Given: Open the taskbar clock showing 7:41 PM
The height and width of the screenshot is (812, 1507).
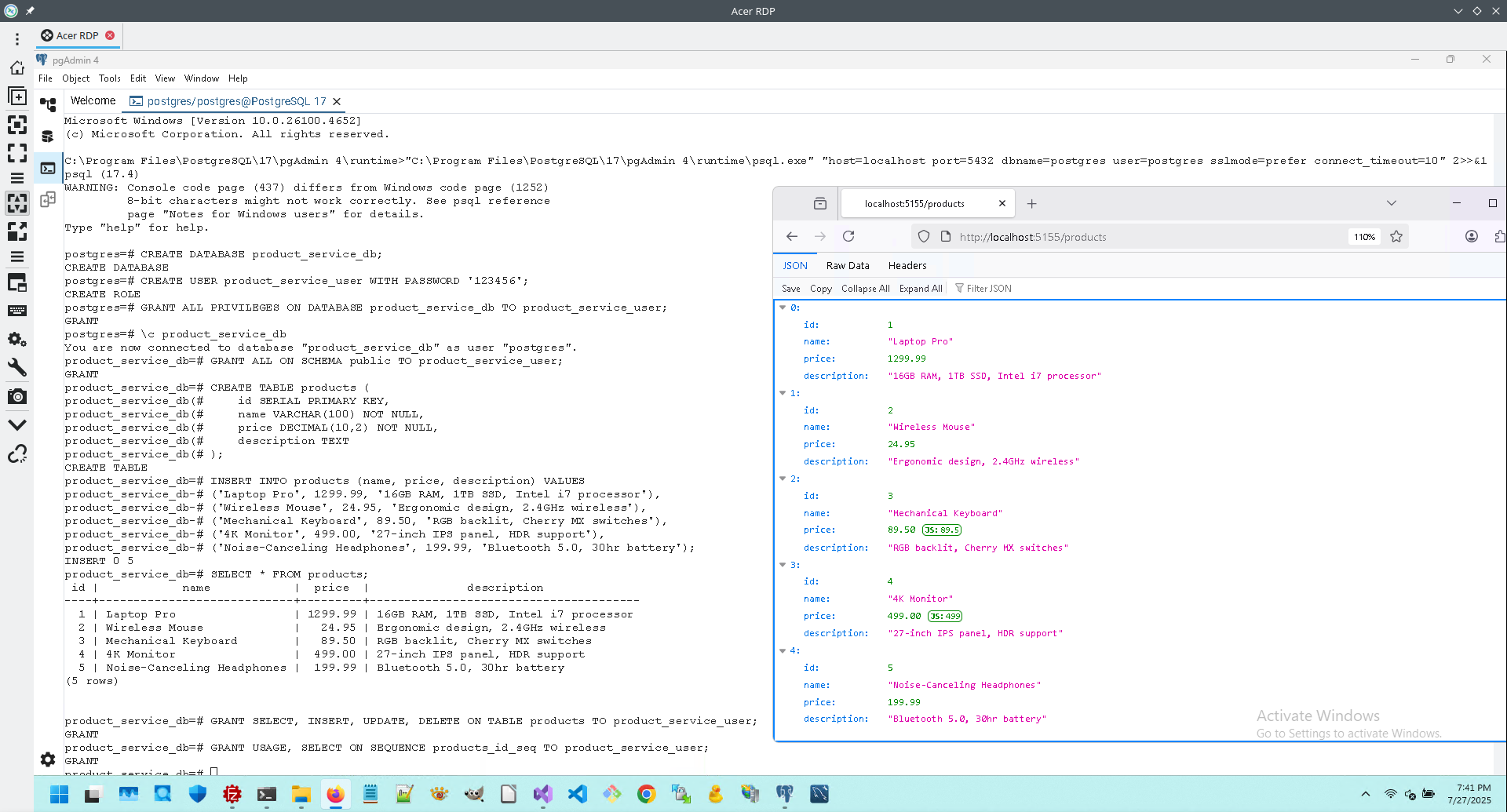Looking at the screenshot, I should [x=1469, y=794].
